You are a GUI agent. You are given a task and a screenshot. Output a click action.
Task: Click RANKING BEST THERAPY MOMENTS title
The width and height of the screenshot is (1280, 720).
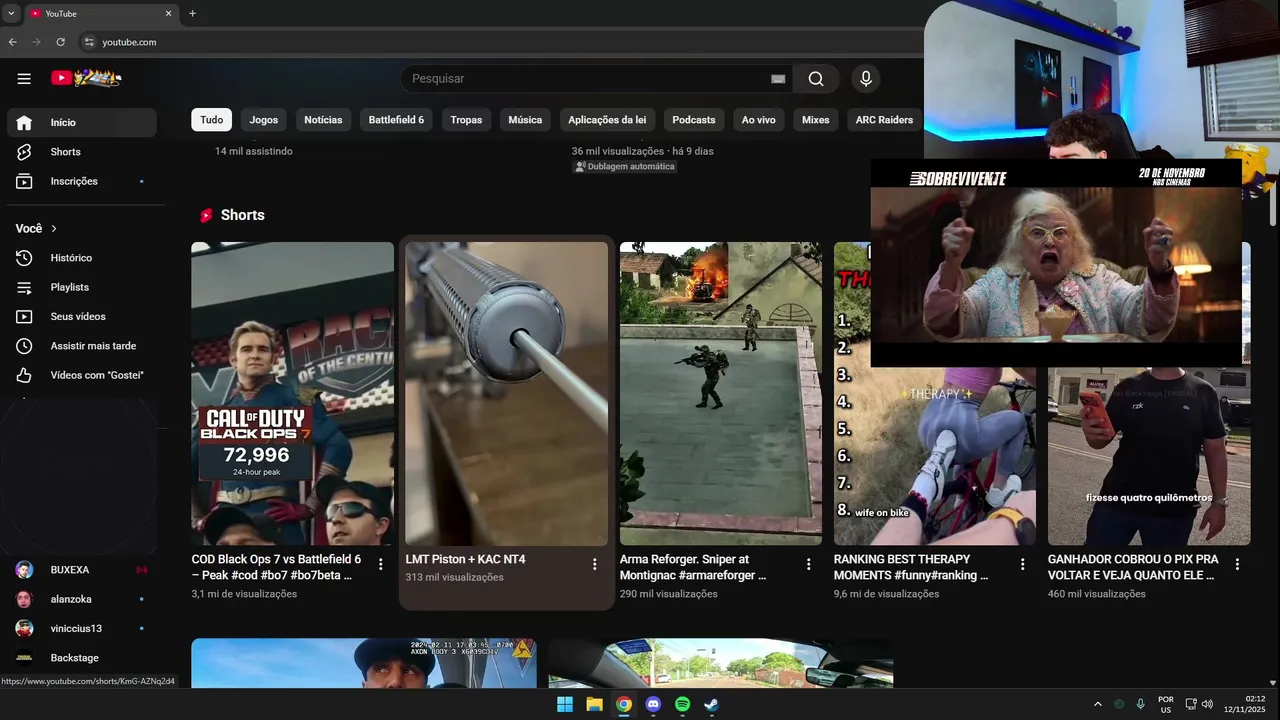(x=911, y=567)
